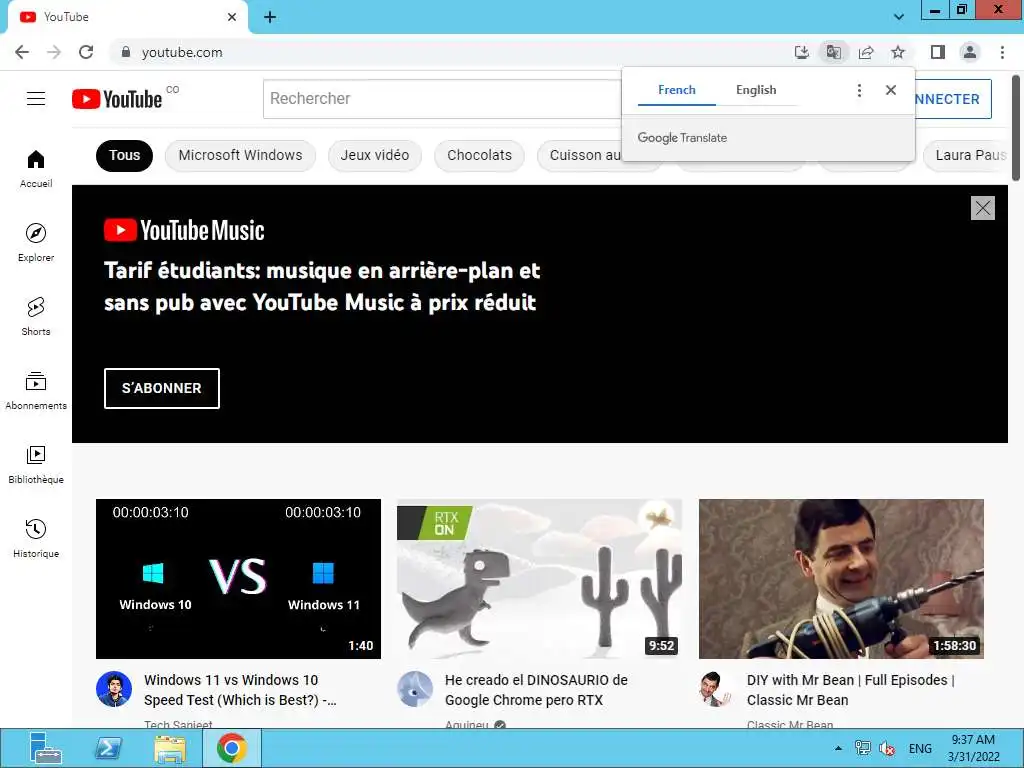
Task: Open Bibliothèque in the sidebar
Action: (x=36, y=464)
